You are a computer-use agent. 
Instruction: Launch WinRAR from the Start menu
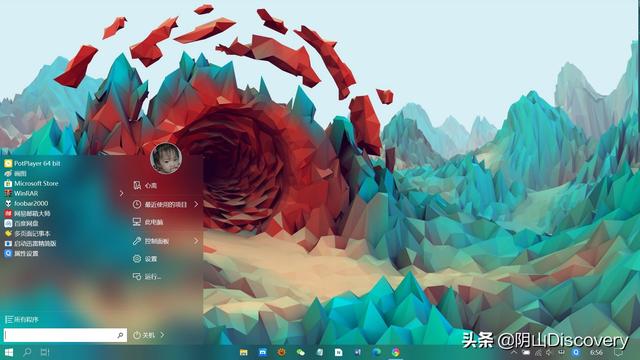[x=21, y=193]
